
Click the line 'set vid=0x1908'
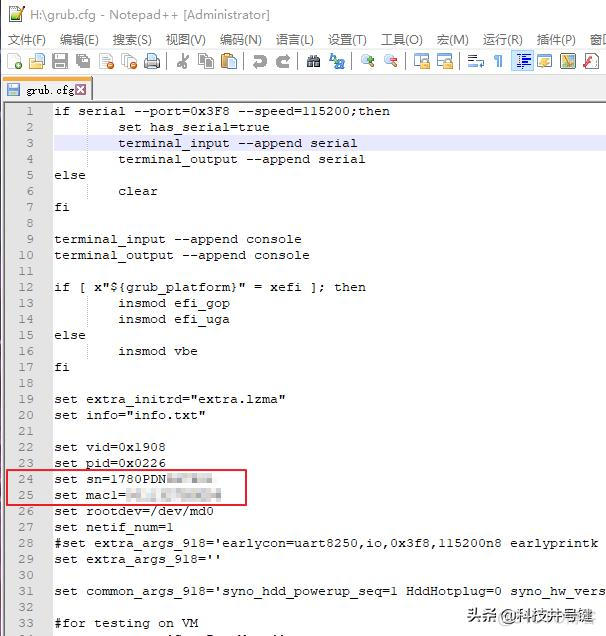pos(110,447)
